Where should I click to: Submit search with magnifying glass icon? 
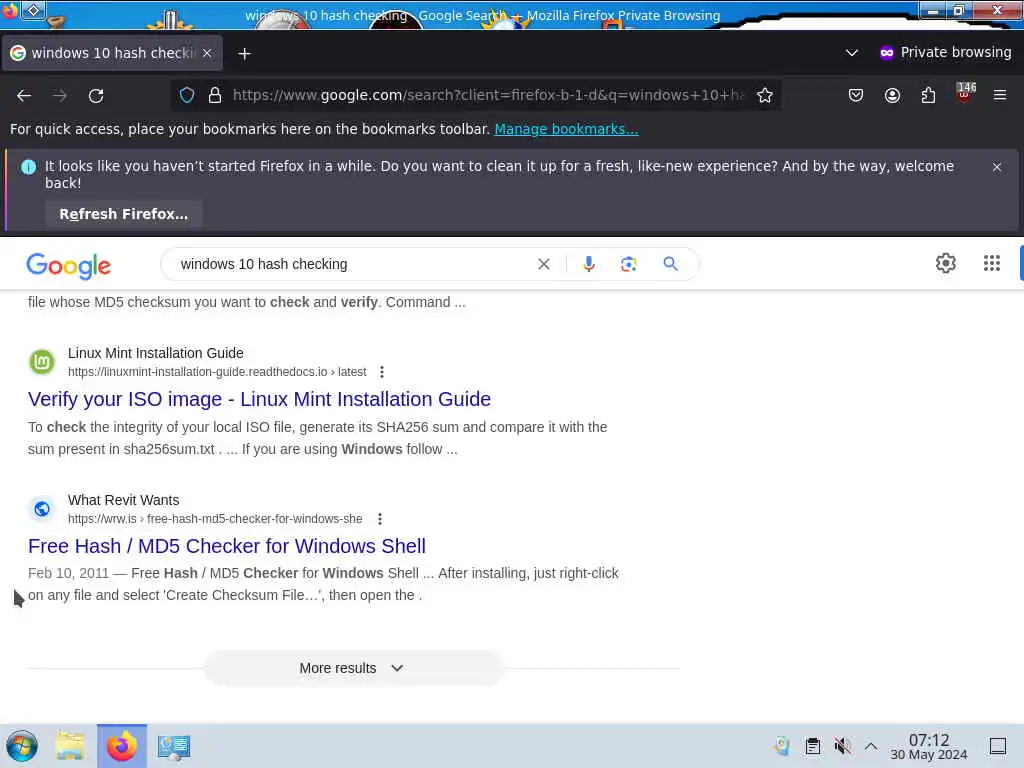(x=670, y=264)
